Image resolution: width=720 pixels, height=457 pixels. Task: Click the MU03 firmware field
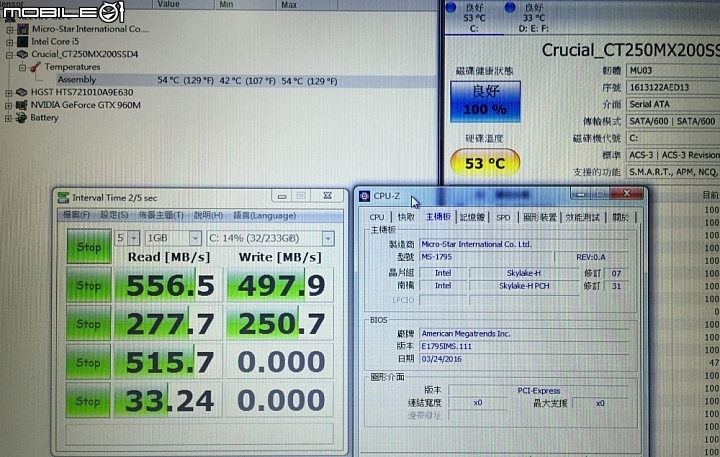673,71
